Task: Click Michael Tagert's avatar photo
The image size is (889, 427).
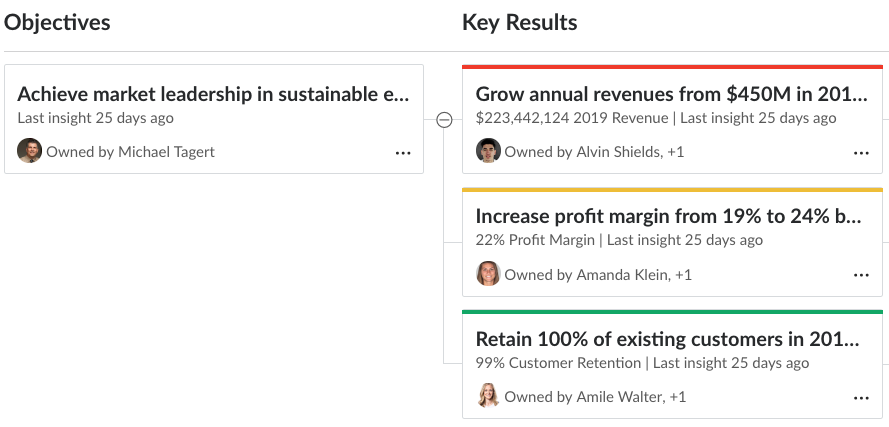Action: pos(29,151)
